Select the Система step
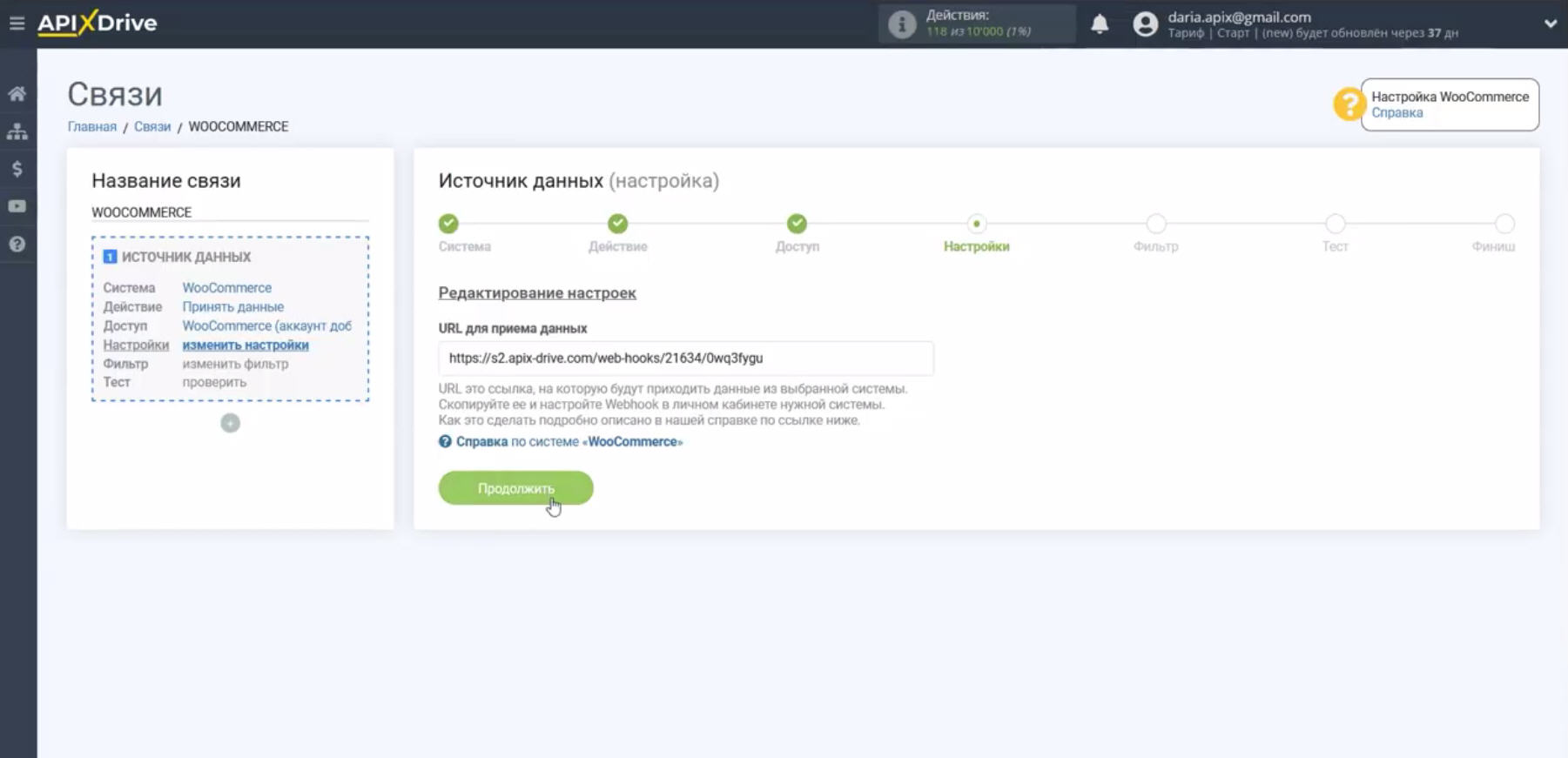This screenshot has height=758, width=1568. pos(448,224)
